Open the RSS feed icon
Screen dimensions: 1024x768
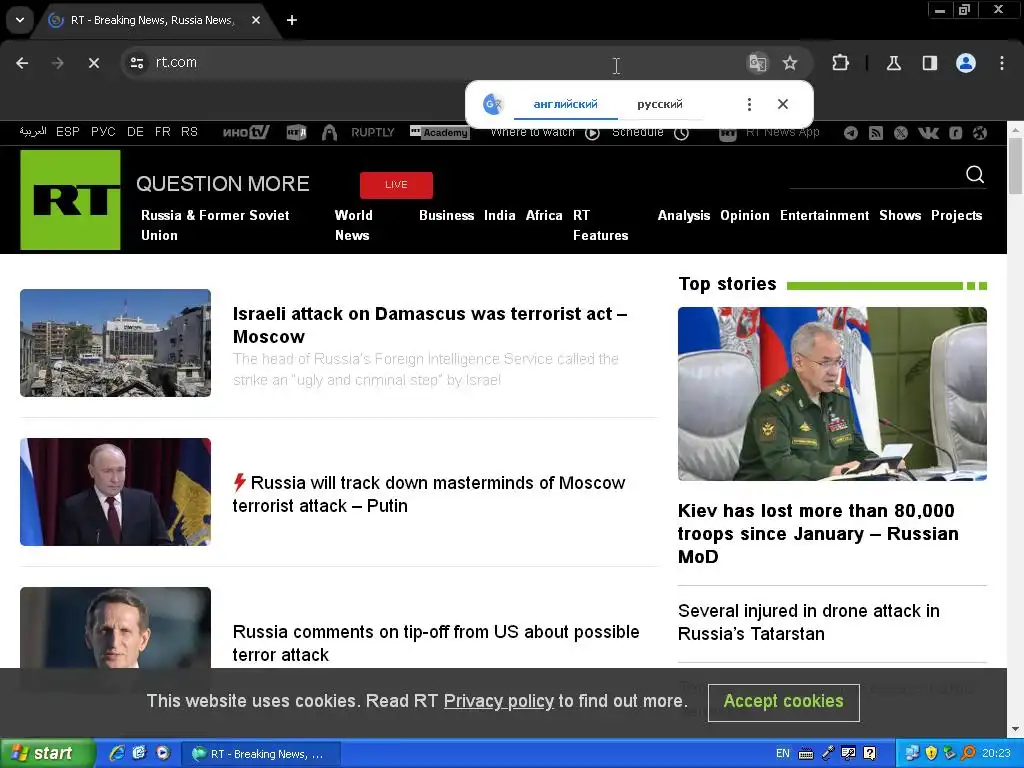pos(876,133)
